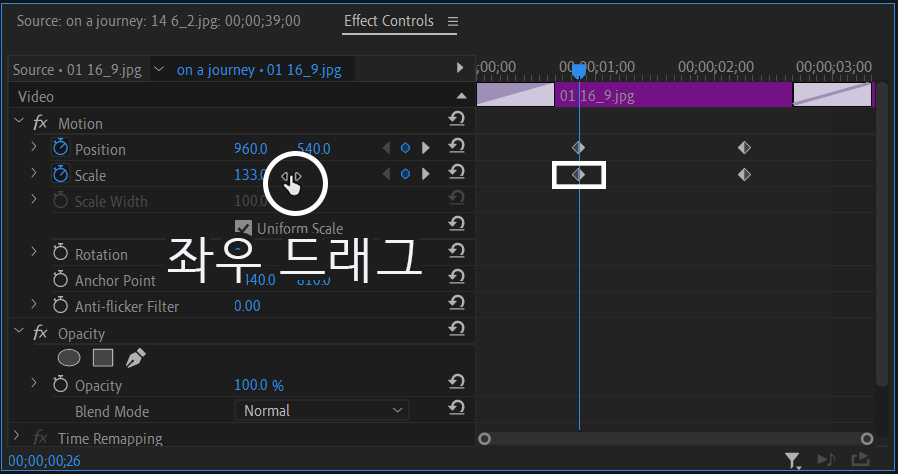Click right handle of timeline zoom bar

[867, 439]
